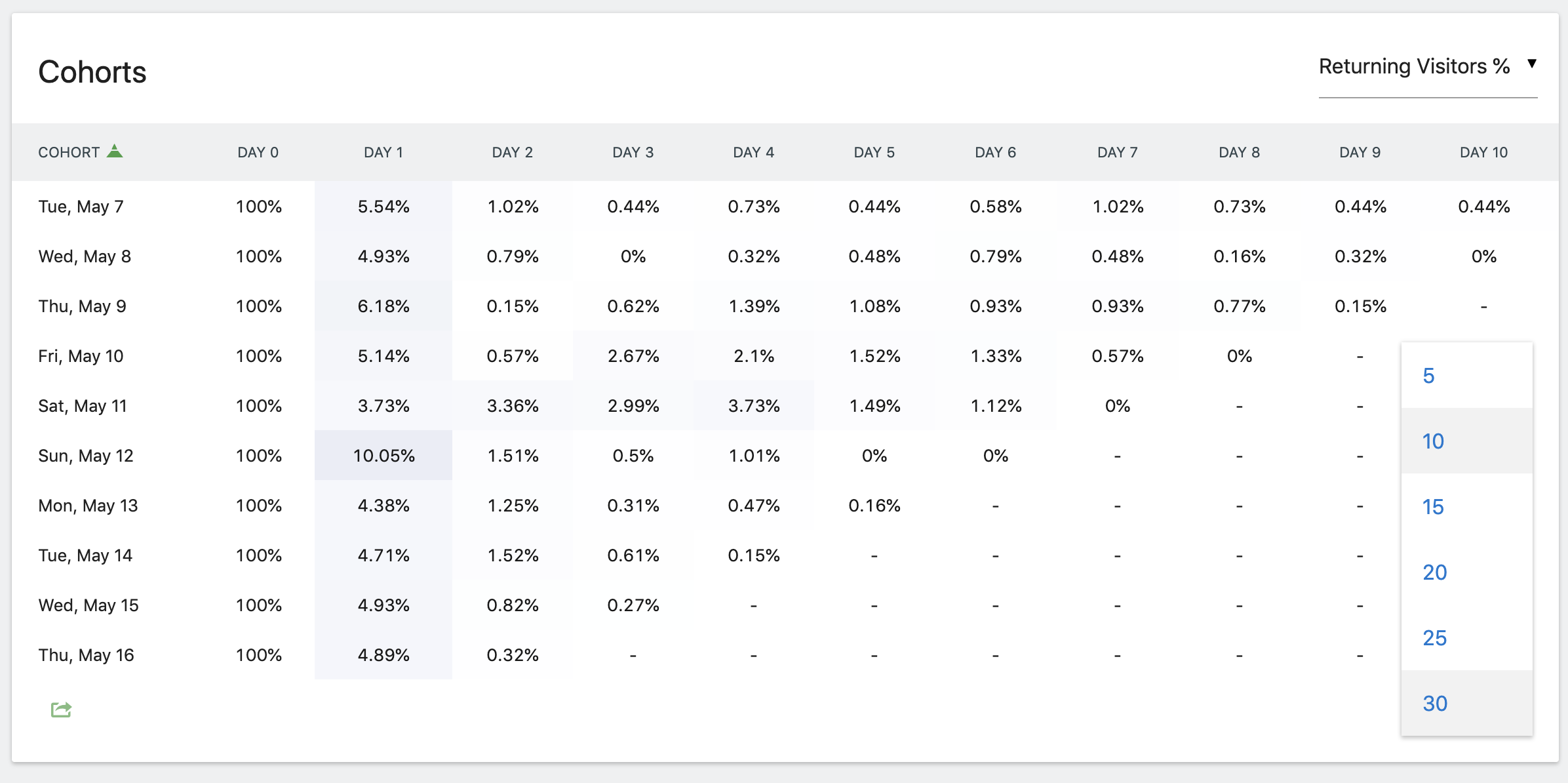Pick 25 from the rows dropdown
Viewport: 1568px width, 783px height.
(x=1434, y=638)
